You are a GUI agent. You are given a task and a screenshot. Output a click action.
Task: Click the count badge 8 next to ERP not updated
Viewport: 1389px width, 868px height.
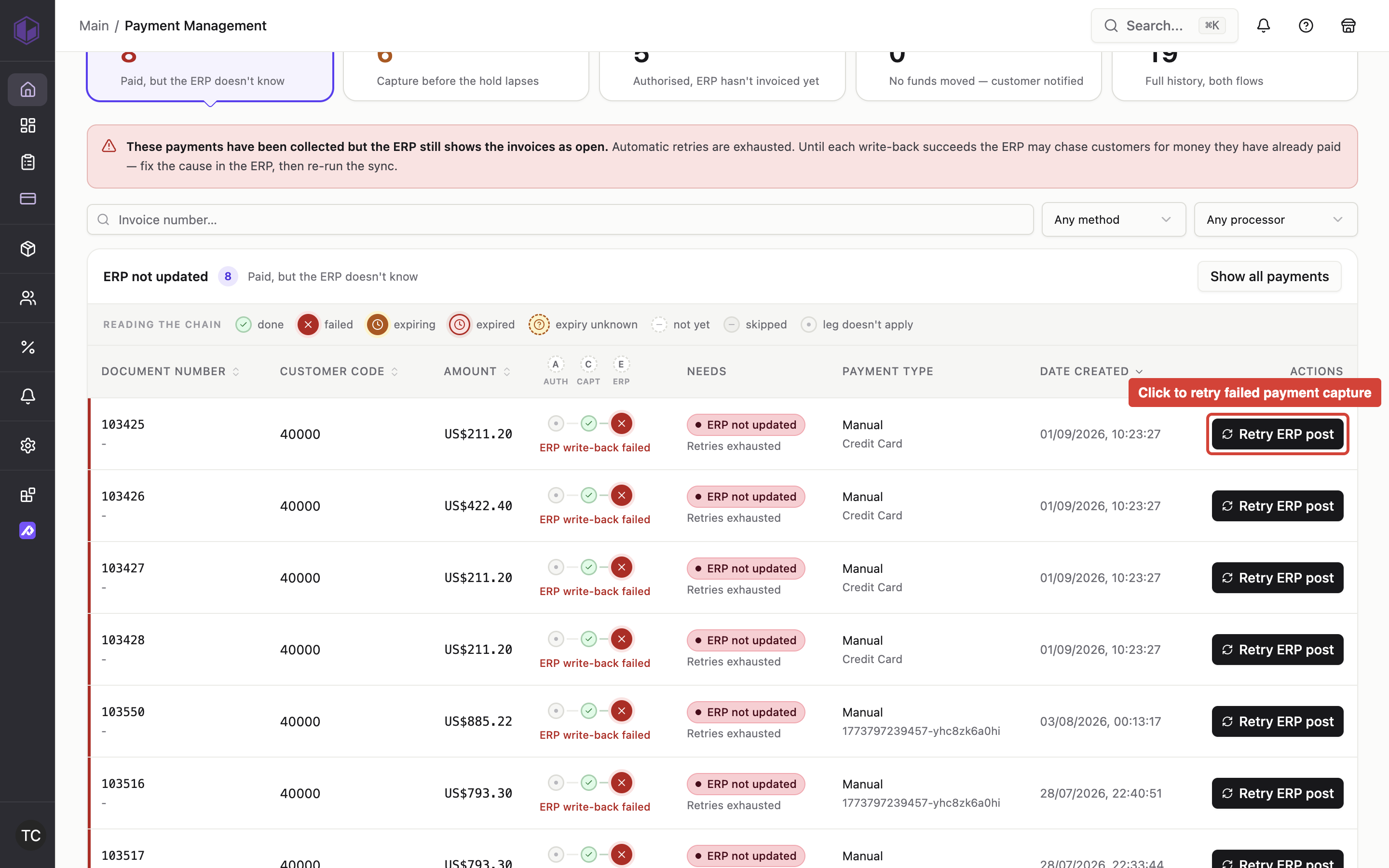[x=228, y=276]
